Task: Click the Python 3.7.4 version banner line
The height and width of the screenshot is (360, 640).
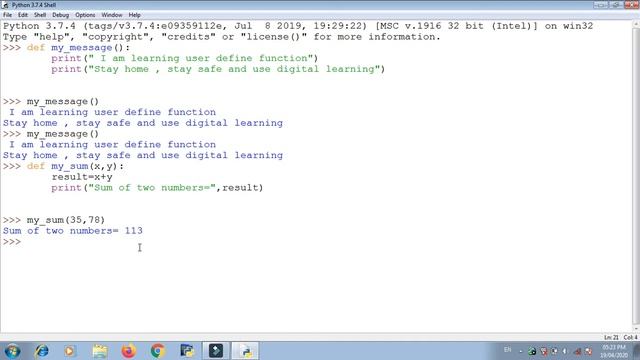Action: [x=298, y=26]
